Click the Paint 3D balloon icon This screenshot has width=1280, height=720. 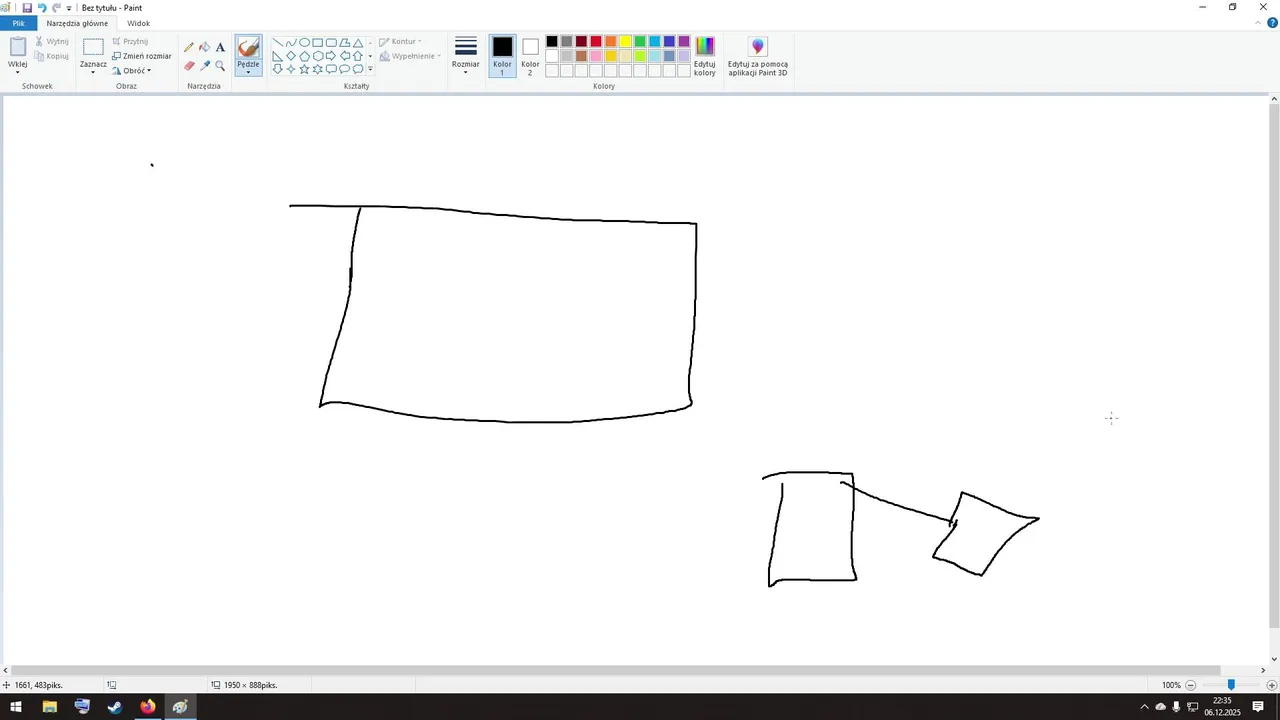coord(757,46)
